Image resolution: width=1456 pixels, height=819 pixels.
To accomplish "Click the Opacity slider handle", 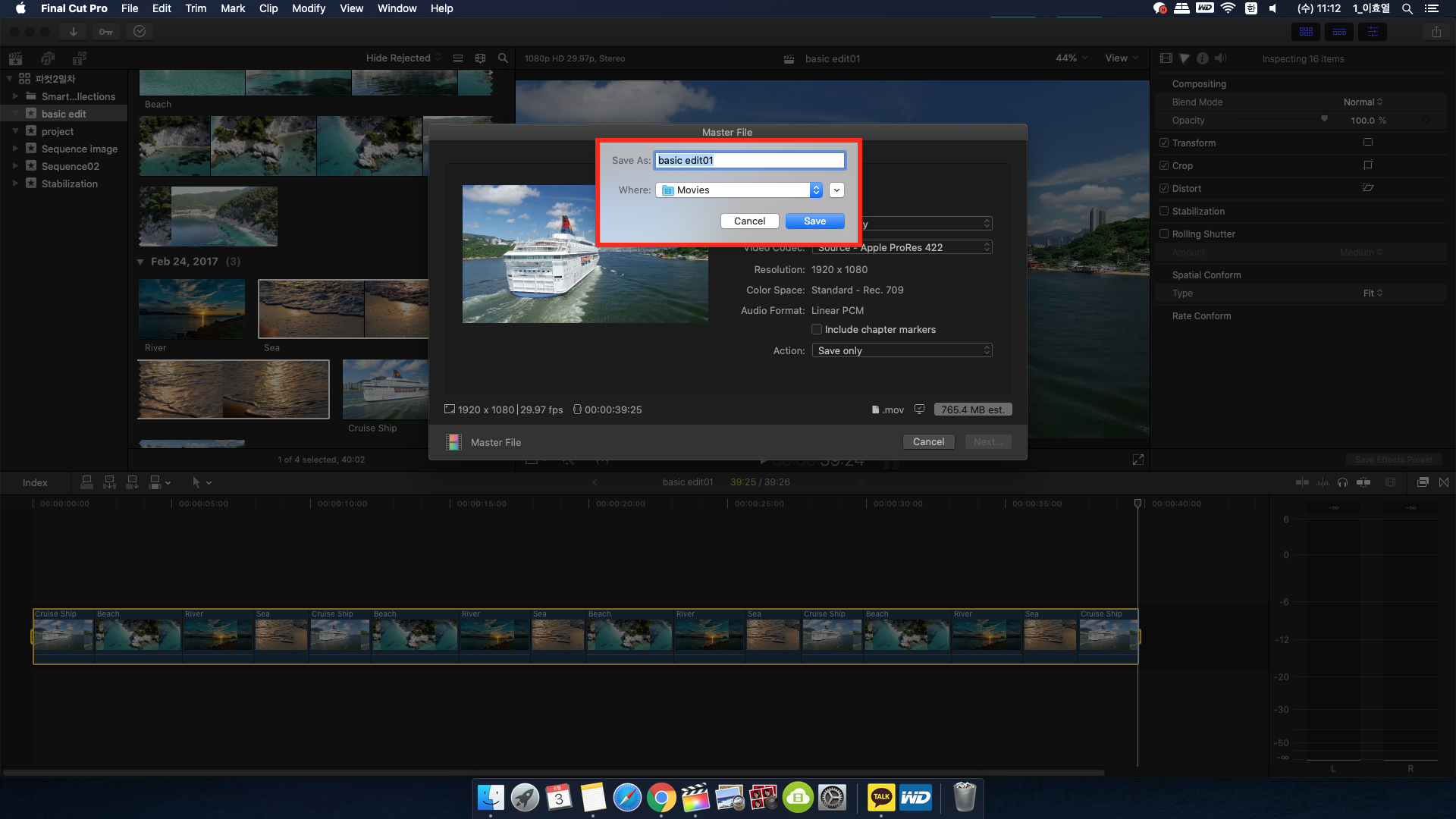I will (1324, 119).
